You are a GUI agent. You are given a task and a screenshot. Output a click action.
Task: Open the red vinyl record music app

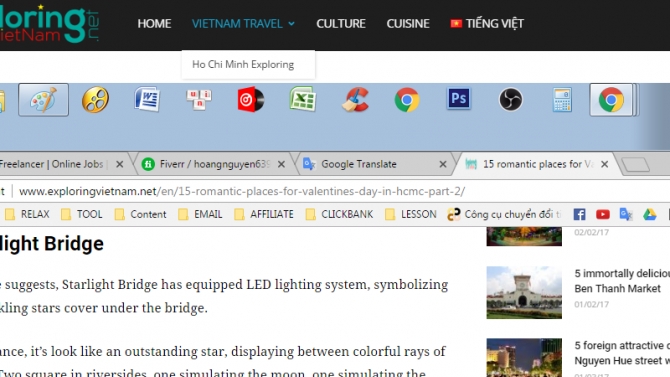click(251, 100)
